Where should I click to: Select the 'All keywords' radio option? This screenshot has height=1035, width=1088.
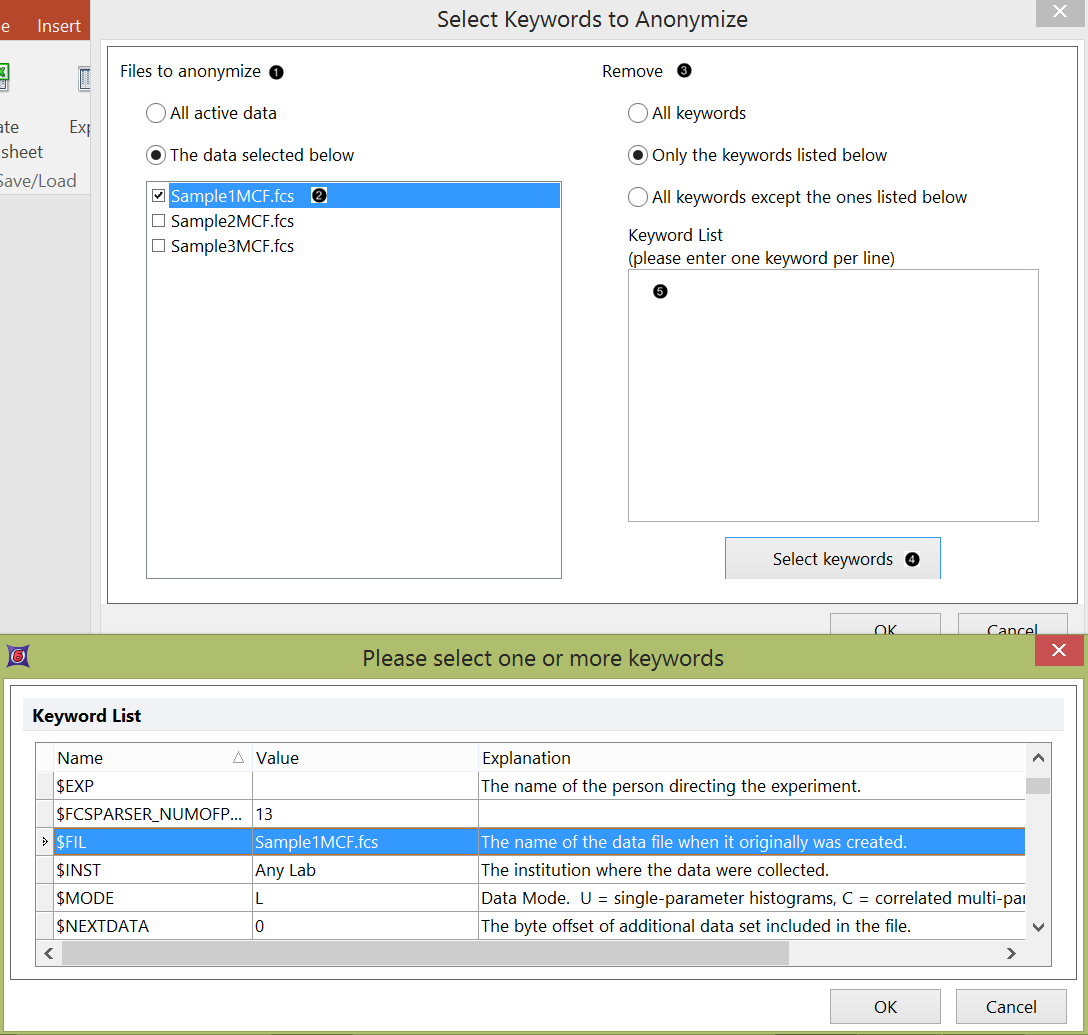(638, 113)
